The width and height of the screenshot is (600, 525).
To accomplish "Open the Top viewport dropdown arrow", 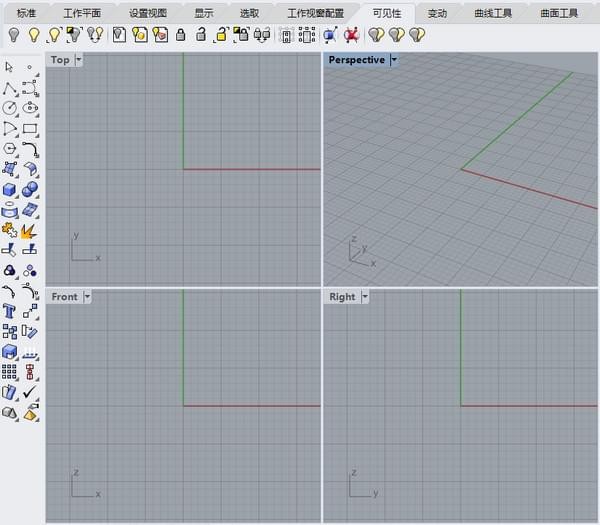I will [78, 60].
